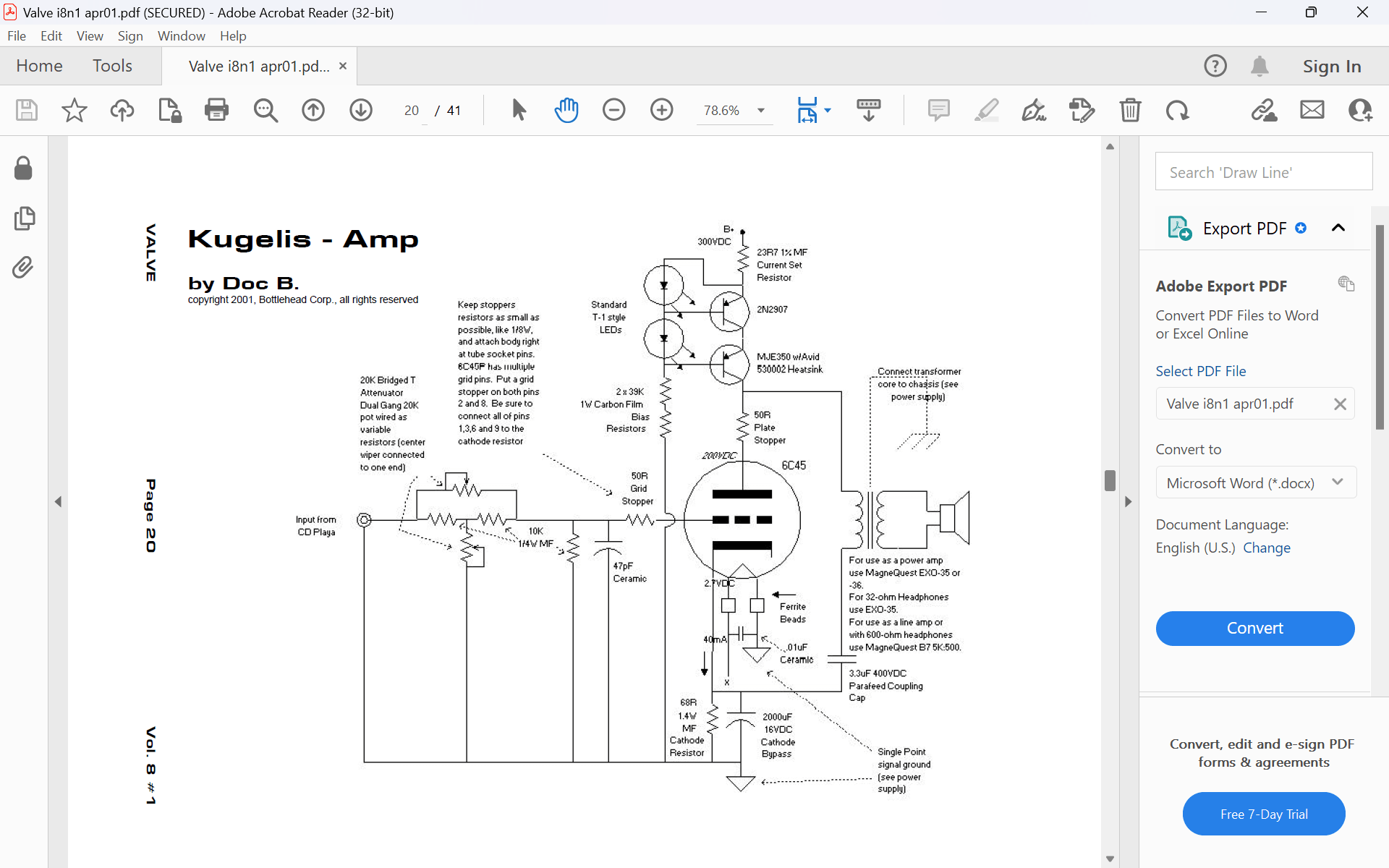
Task: Open the View menu
Action: tap(90, 35)
